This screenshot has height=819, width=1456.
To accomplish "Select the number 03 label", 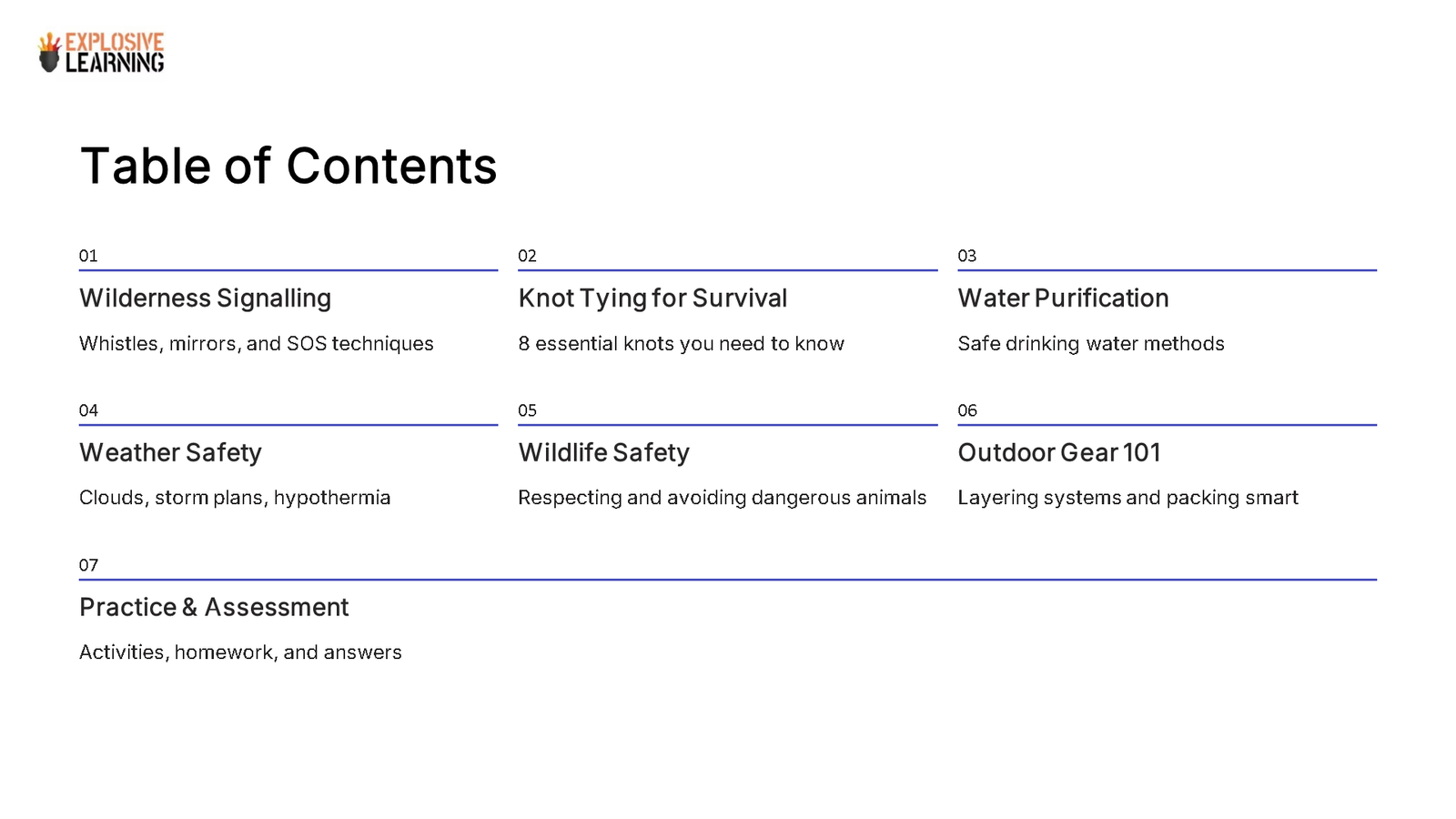I will pyautogui.click(x=966, y=256).
